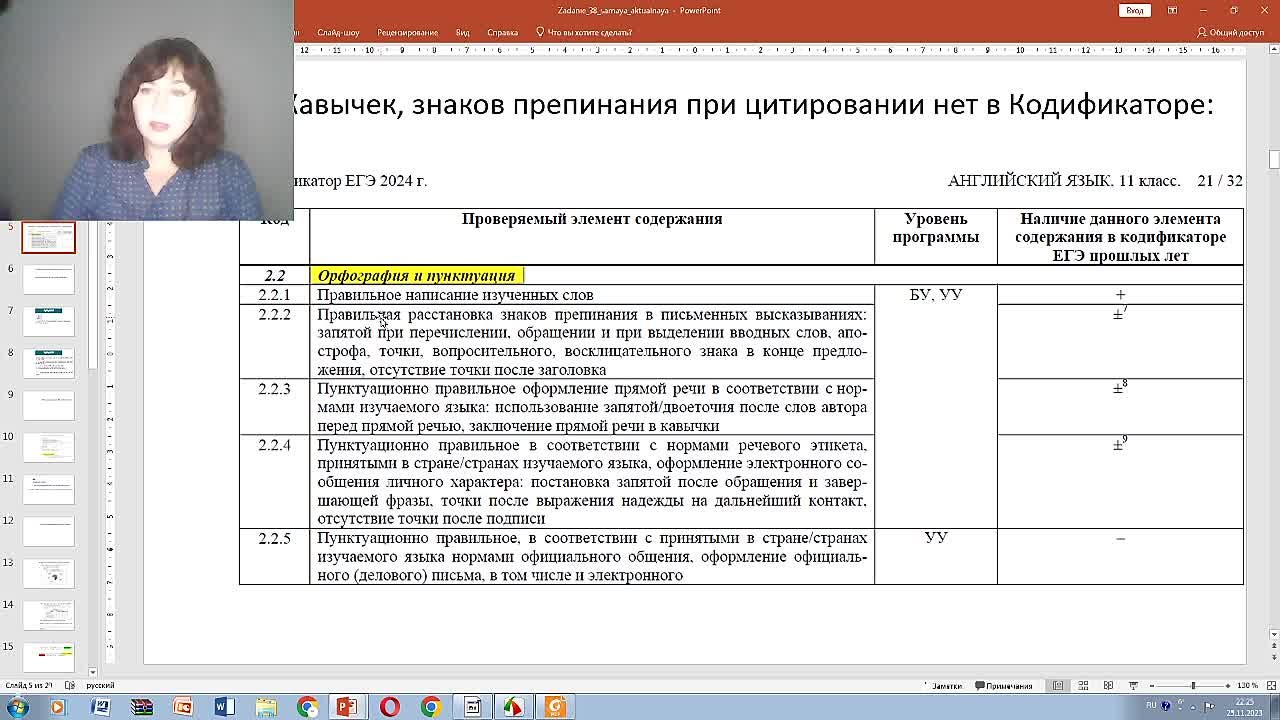
Task: Click the table cell labeled 2.2.1
Action: 274,295
